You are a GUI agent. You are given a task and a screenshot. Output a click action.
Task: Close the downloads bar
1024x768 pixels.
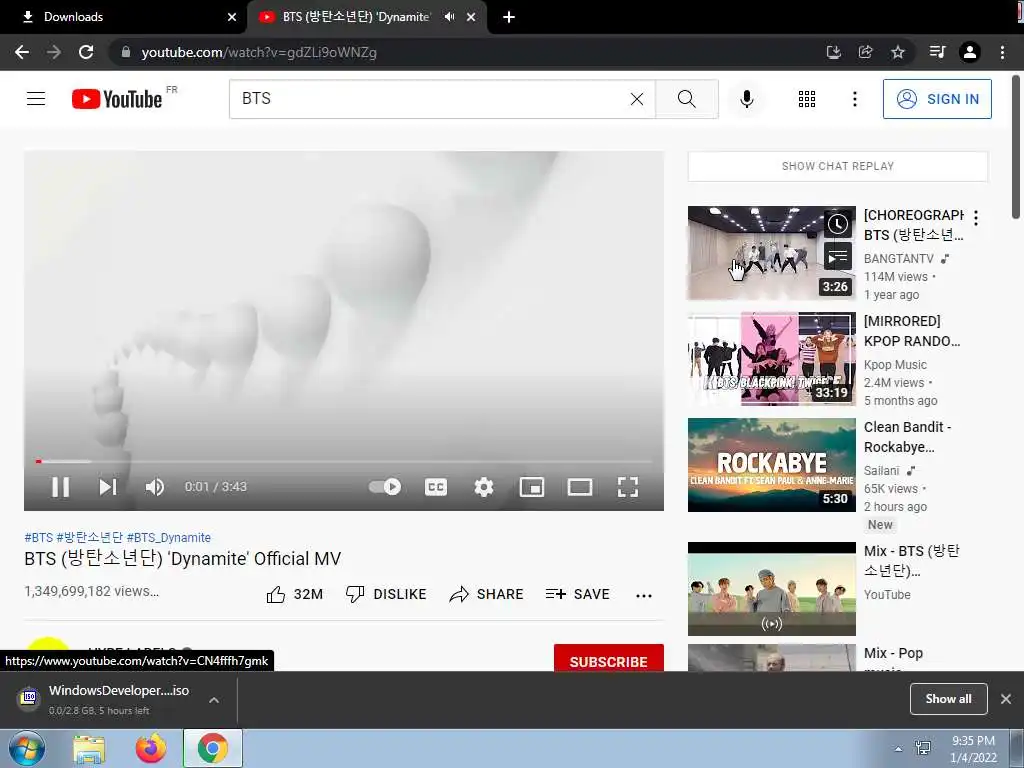[1006, 699]
